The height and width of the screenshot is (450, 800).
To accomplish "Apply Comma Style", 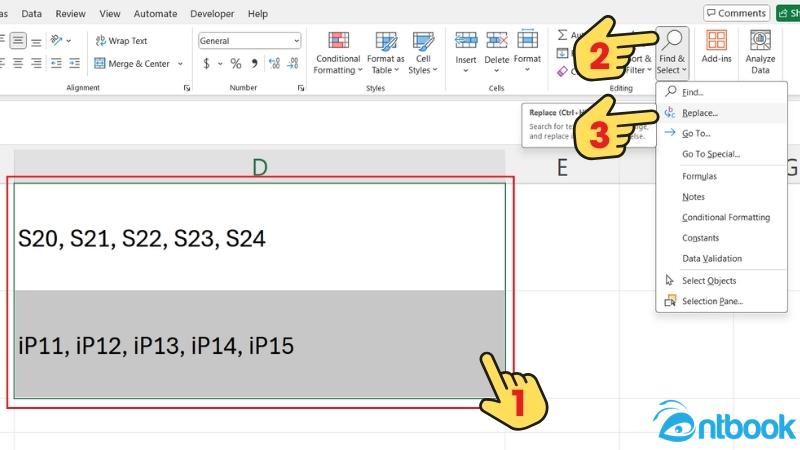I will point(254,64).
